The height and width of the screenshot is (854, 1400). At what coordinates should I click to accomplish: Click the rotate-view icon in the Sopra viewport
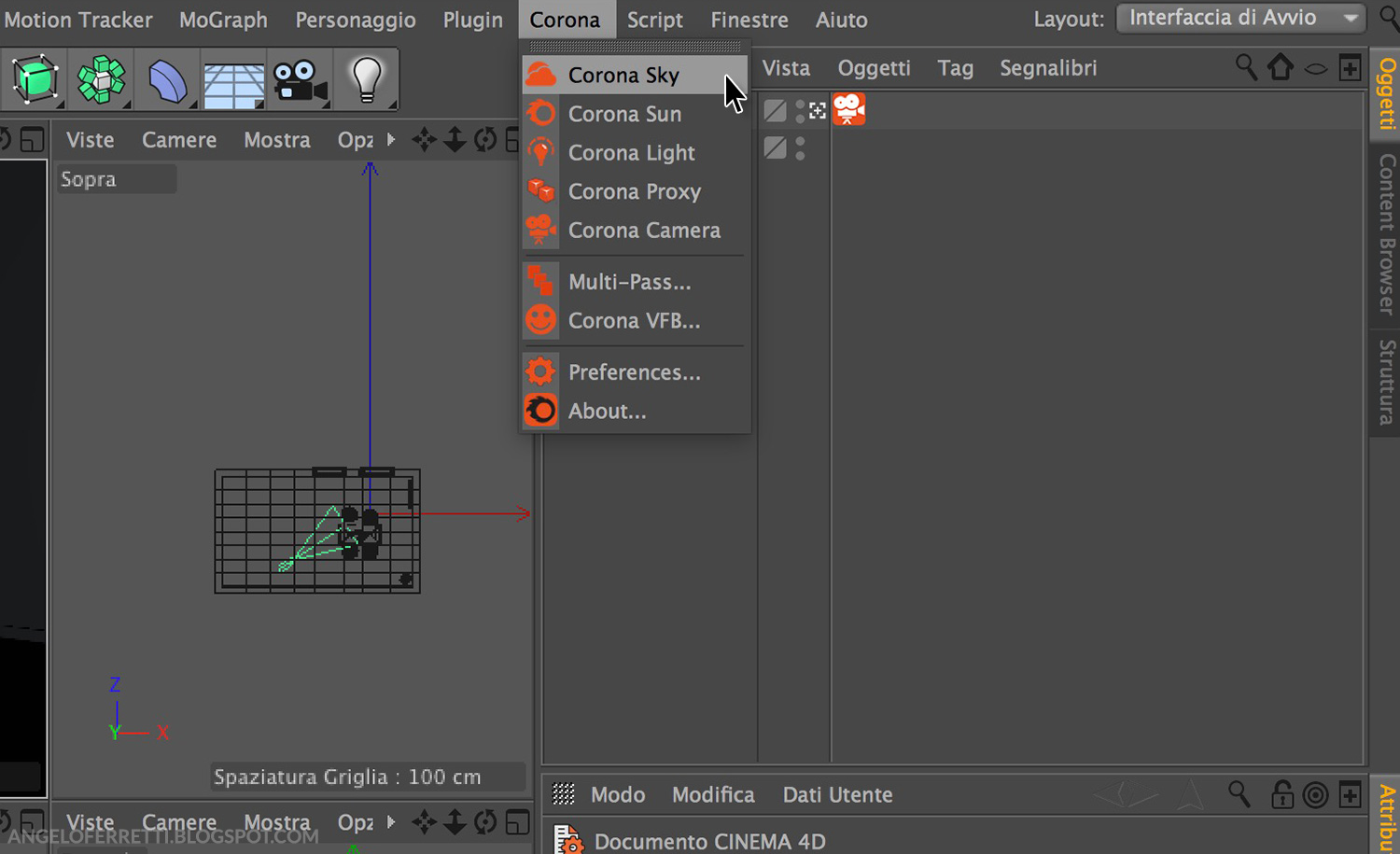pos(485,140)
